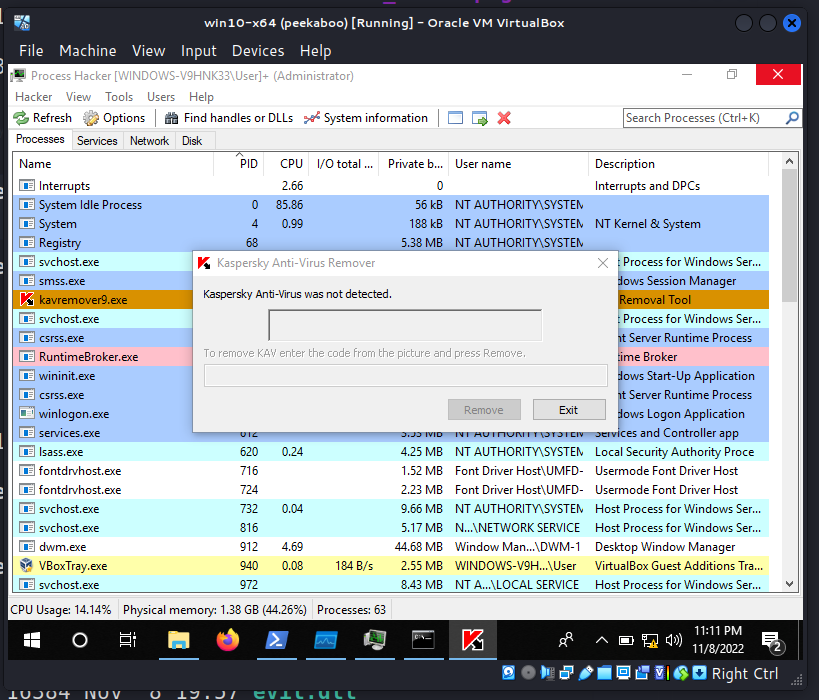Open the VirtualBox Devices menu
819x700 pixels.
pos(258,51)
